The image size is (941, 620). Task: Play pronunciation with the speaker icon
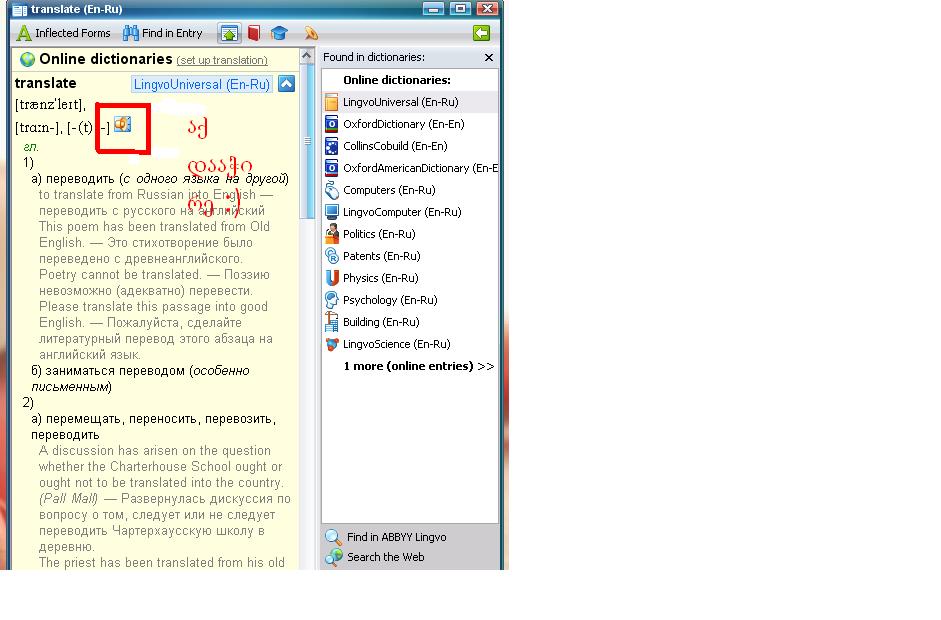[122, 124]
